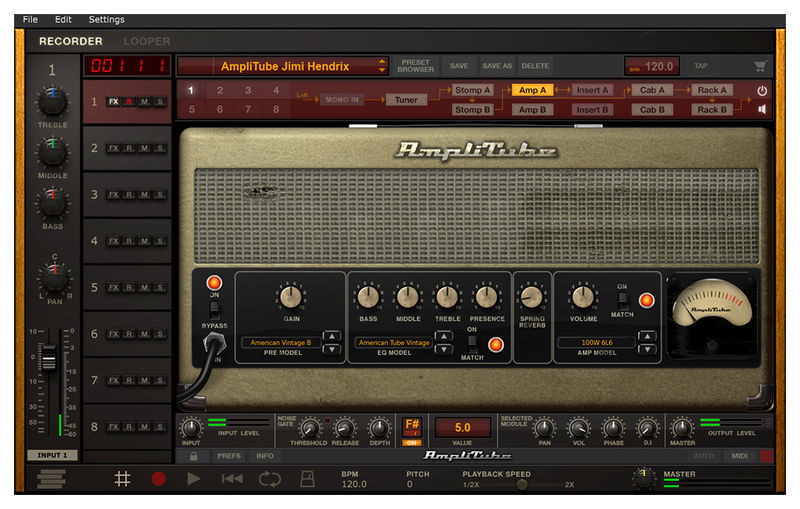Click the SPRING REVERB knob

coord(532,297)
